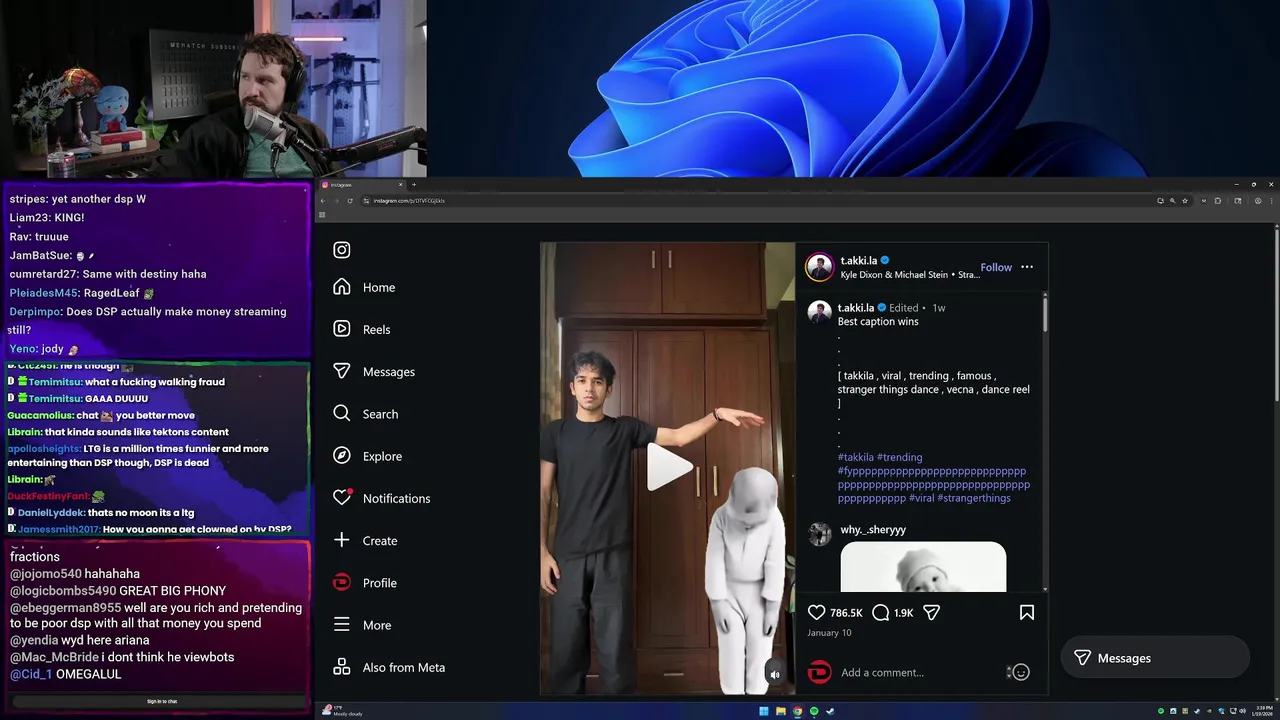
Task: Open a new browser tab
Action: [414, 184]
